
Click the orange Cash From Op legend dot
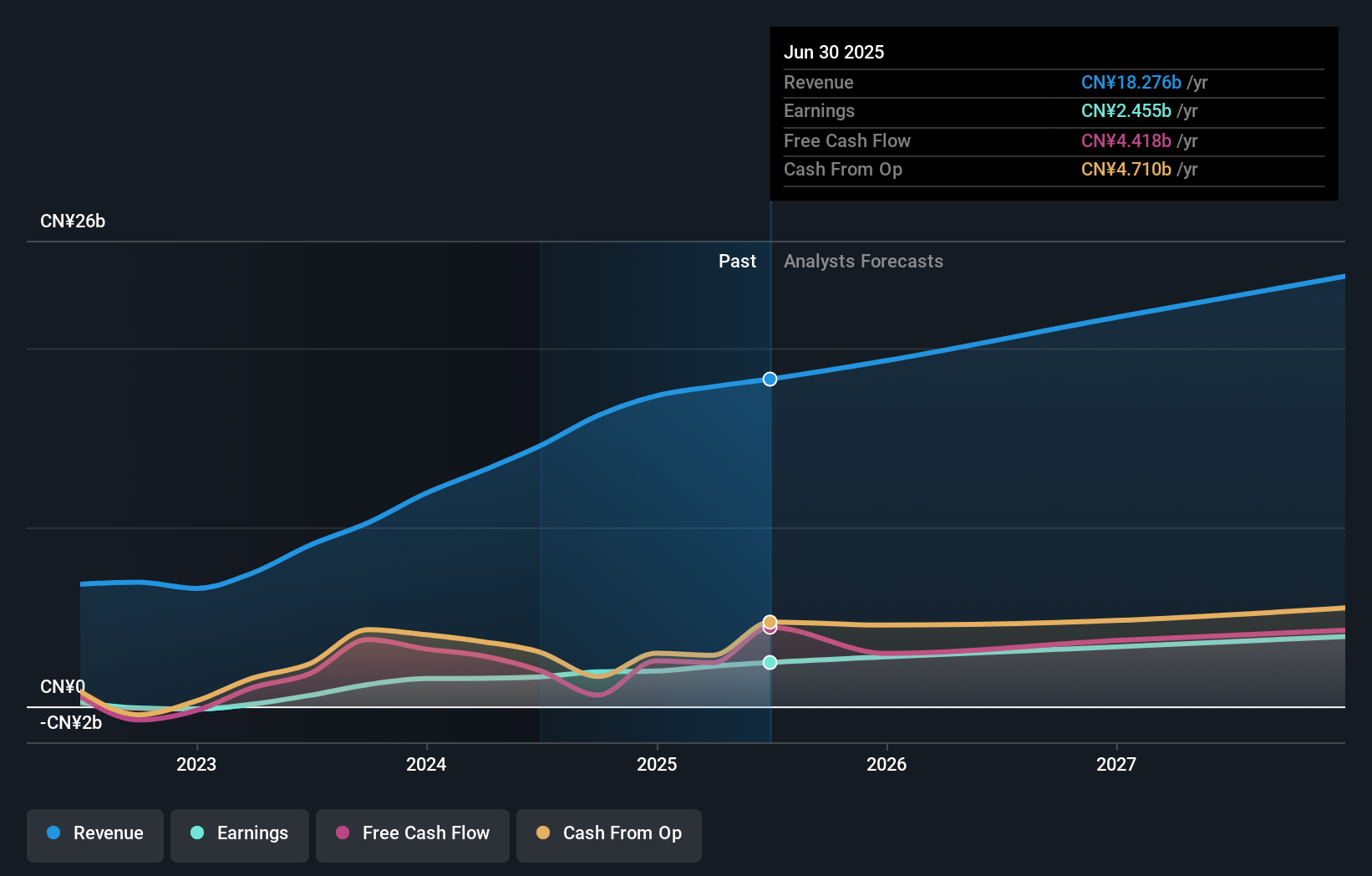click(x=543, y=833)
